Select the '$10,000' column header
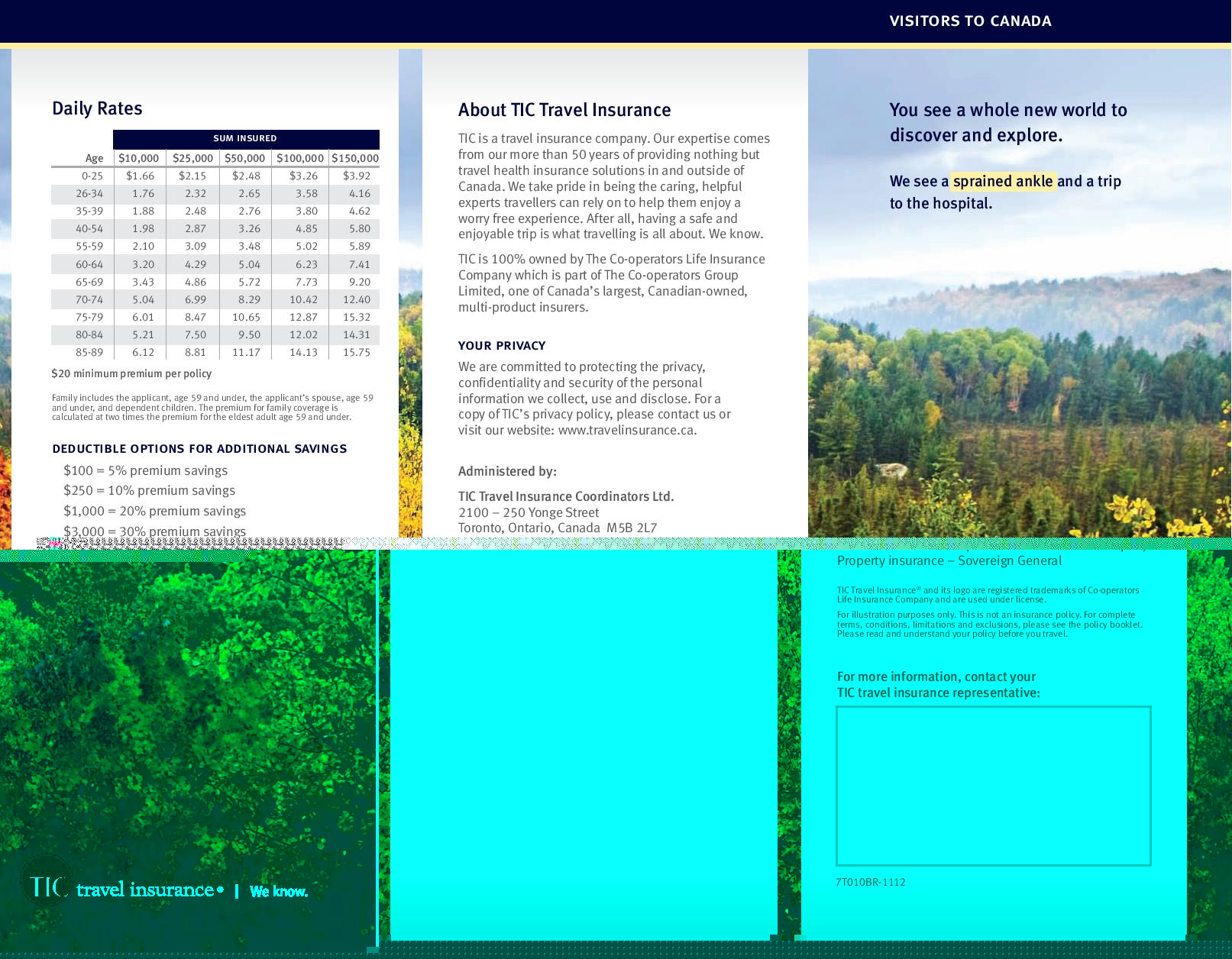Screen dimensions: 1232x959 pos(139,158)
